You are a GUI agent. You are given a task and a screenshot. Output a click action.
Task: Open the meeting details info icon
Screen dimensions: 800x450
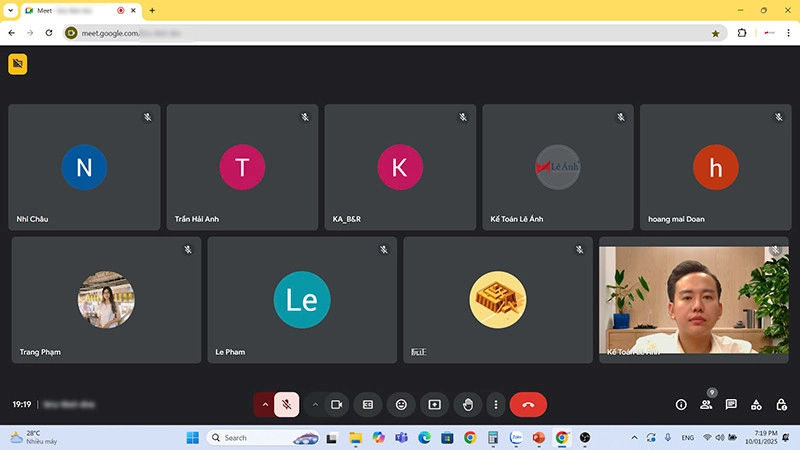coord(681,405)
